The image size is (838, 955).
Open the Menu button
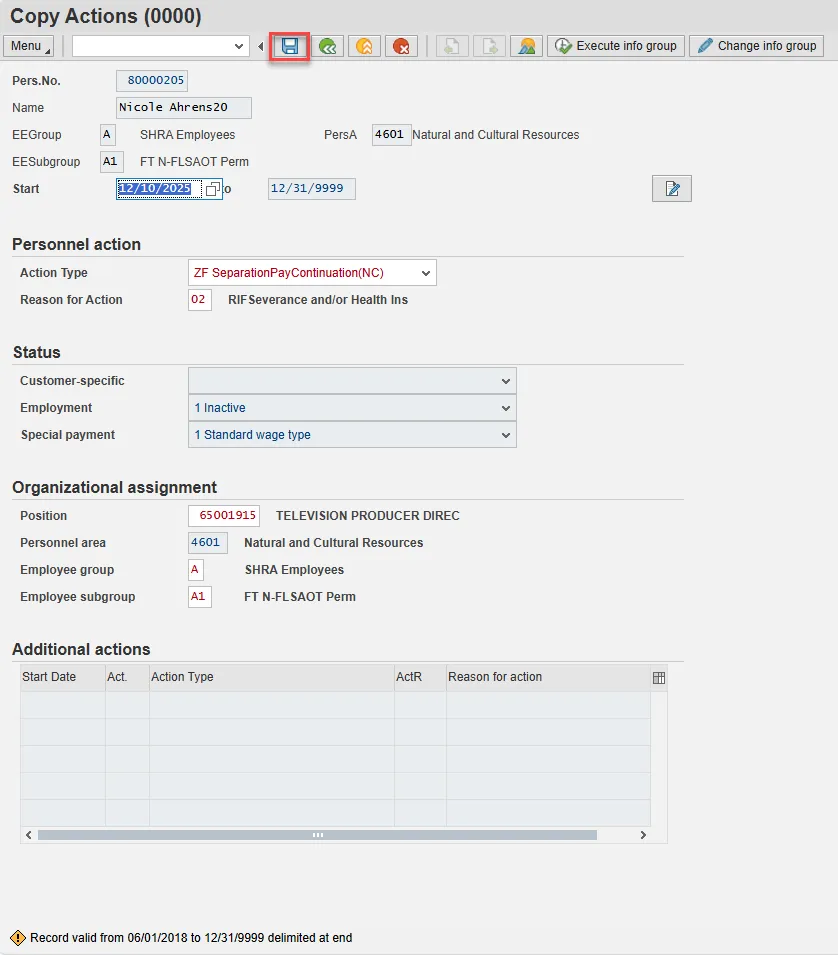[28, 46]
